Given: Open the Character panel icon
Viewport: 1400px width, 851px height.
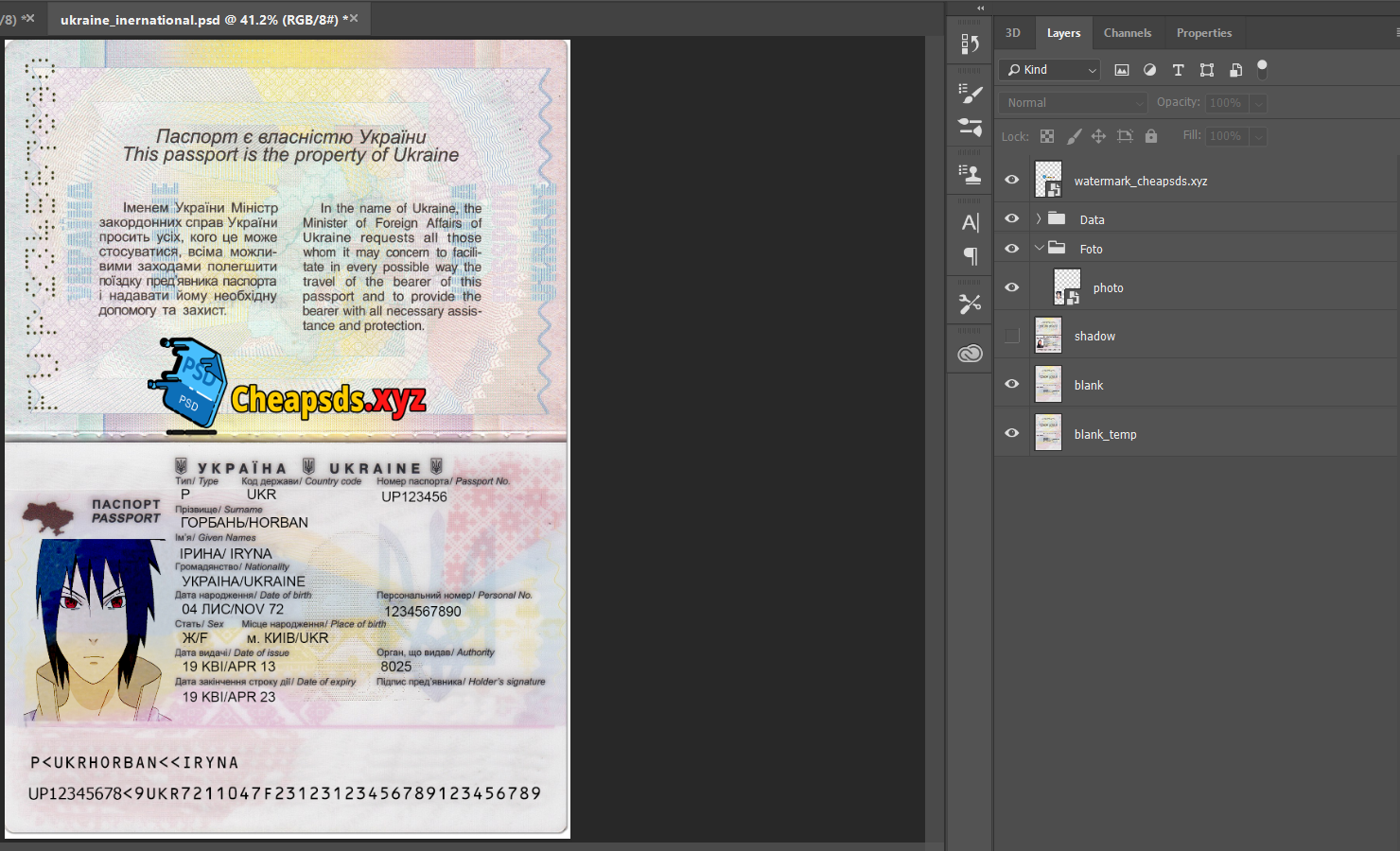Looking at the screenshot, I should pyautogui.click(x=970, y=222).
